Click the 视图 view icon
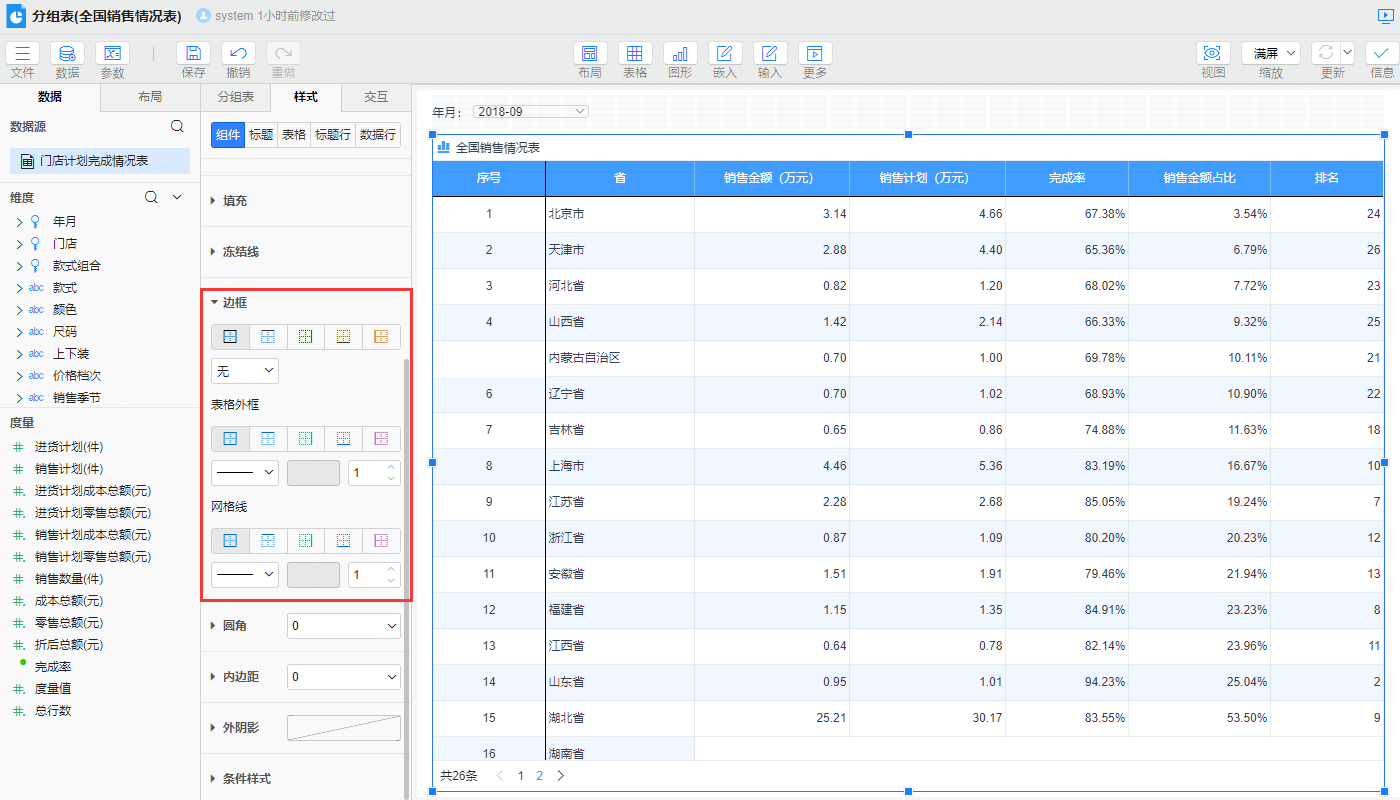 click(x=1213, y=54)
